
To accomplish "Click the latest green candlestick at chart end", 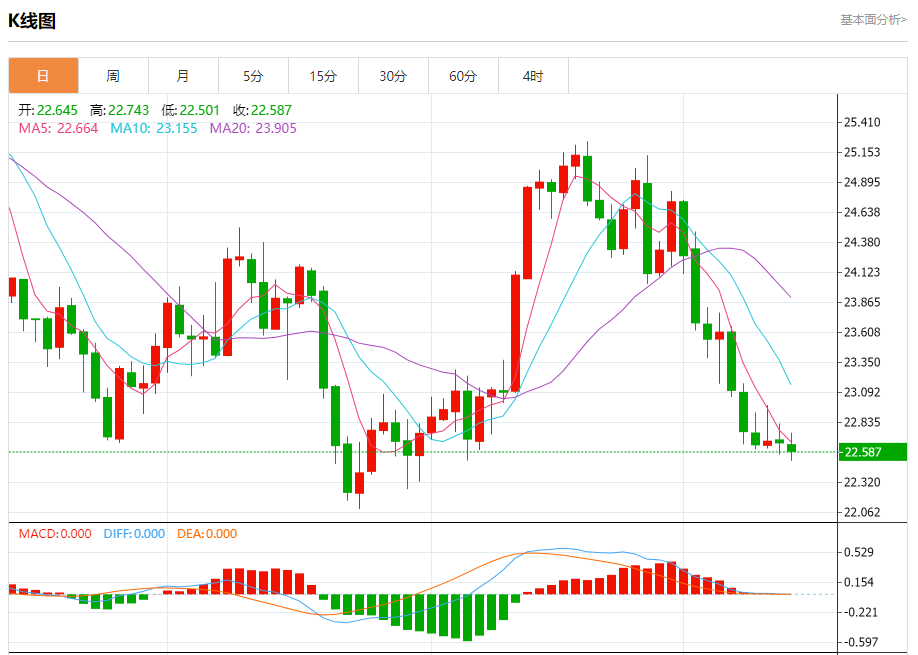I will (x=792, y=448).
